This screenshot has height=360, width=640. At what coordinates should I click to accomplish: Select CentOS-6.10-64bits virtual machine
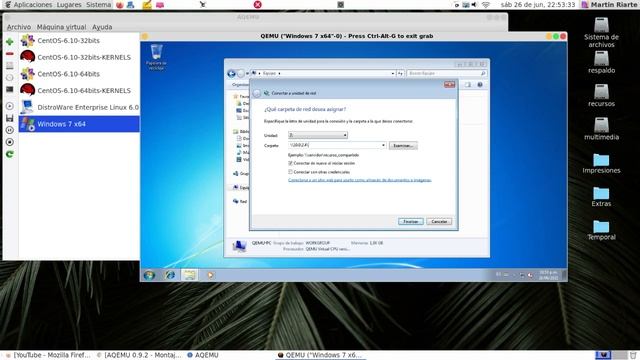[x=79, y=74]
